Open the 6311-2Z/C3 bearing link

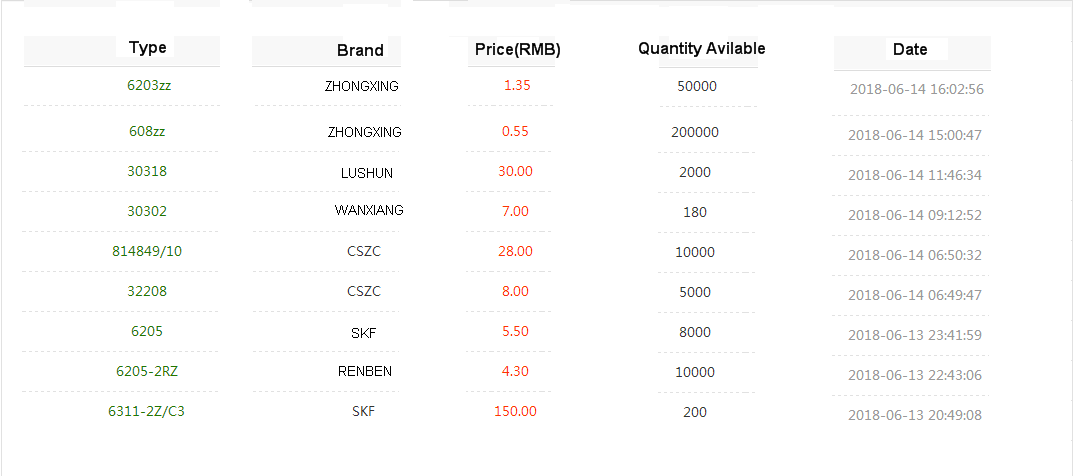[147, 411]
